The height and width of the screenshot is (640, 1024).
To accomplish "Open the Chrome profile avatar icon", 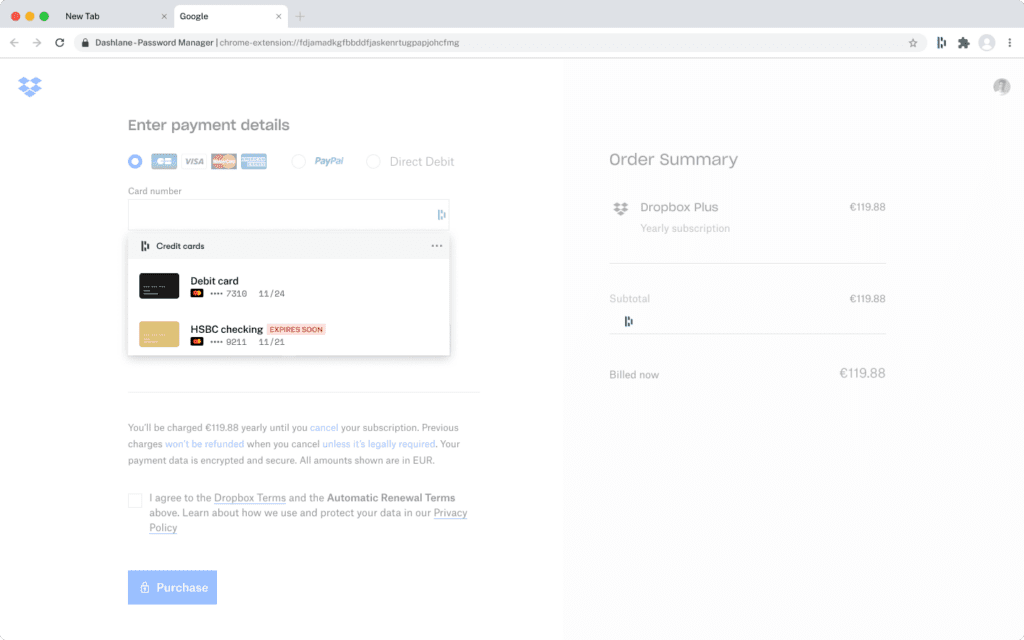I will point(987,43).
